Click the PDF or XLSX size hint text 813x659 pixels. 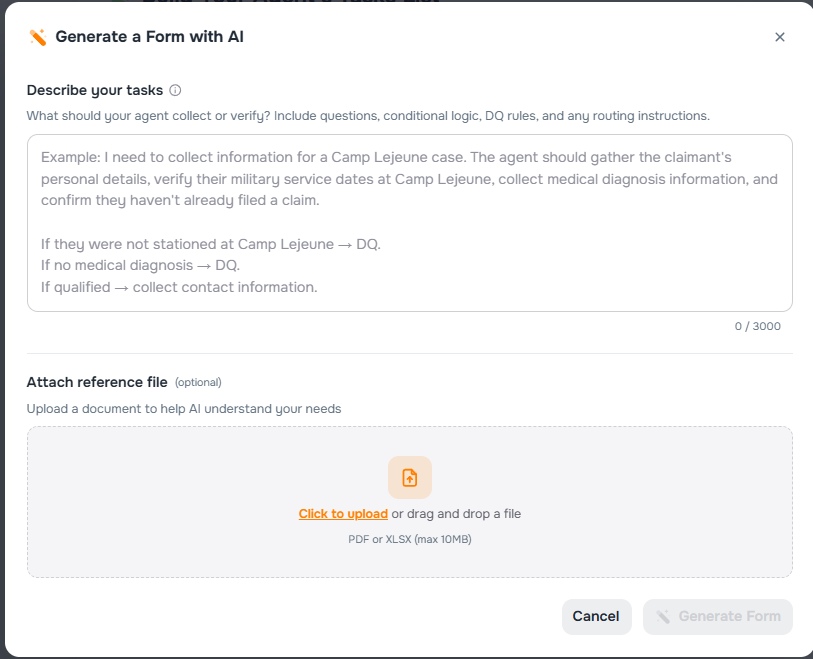coord(410,538)
